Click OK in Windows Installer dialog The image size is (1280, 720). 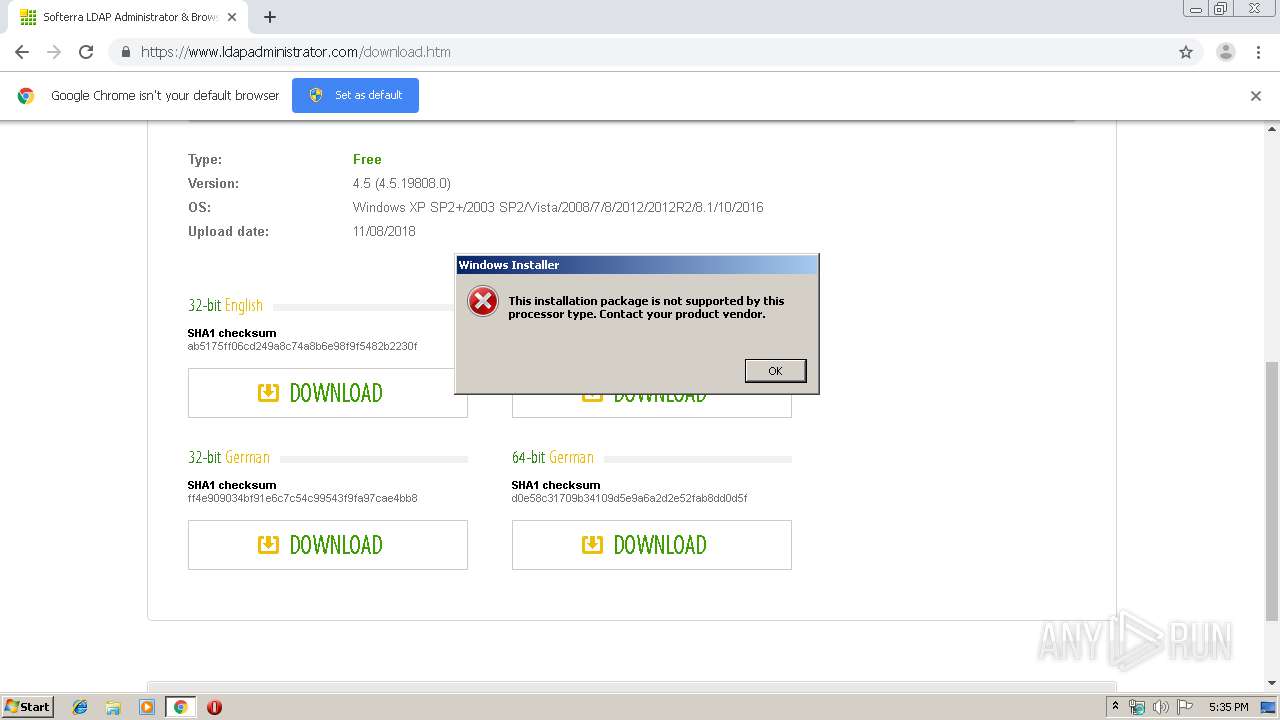pyautogui.click(x=775, y=371)
